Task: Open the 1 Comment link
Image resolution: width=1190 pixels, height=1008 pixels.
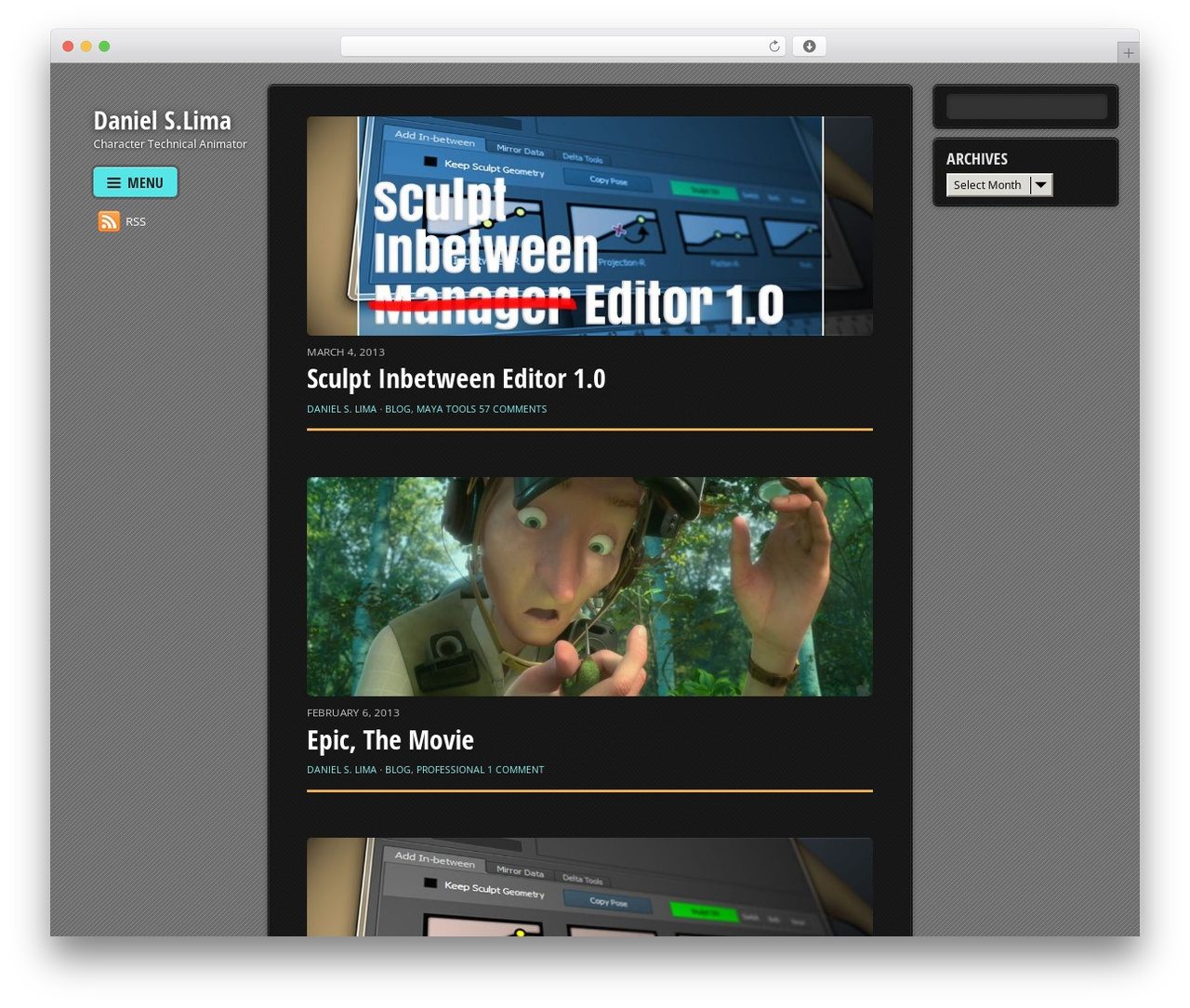Action: pyautogui.click(x=516, y=770)
